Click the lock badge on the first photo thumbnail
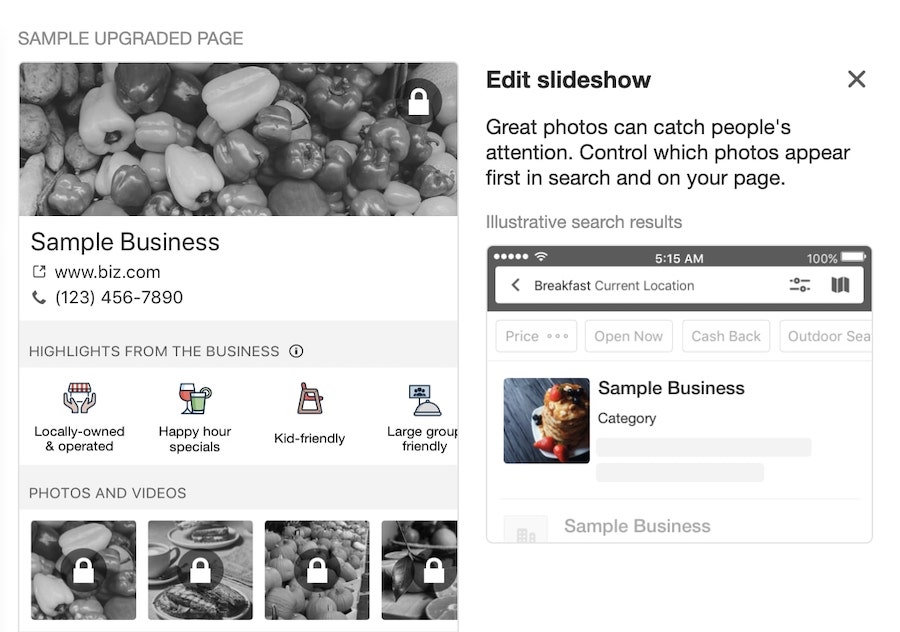The height and width of the screenshot is (632, 900). (x=82, y=568)
